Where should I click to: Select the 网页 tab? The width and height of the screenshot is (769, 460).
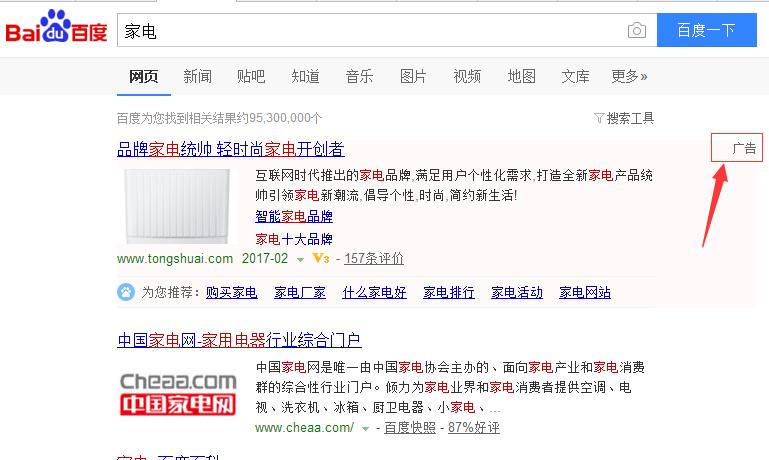[143, 76]
